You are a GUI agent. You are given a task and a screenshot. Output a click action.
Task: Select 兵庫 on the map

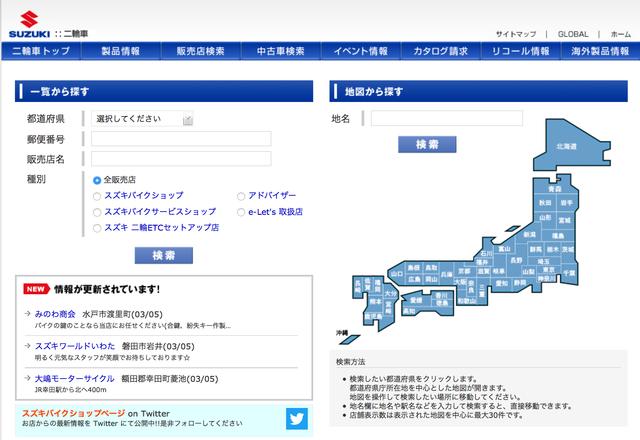(446, 274)
